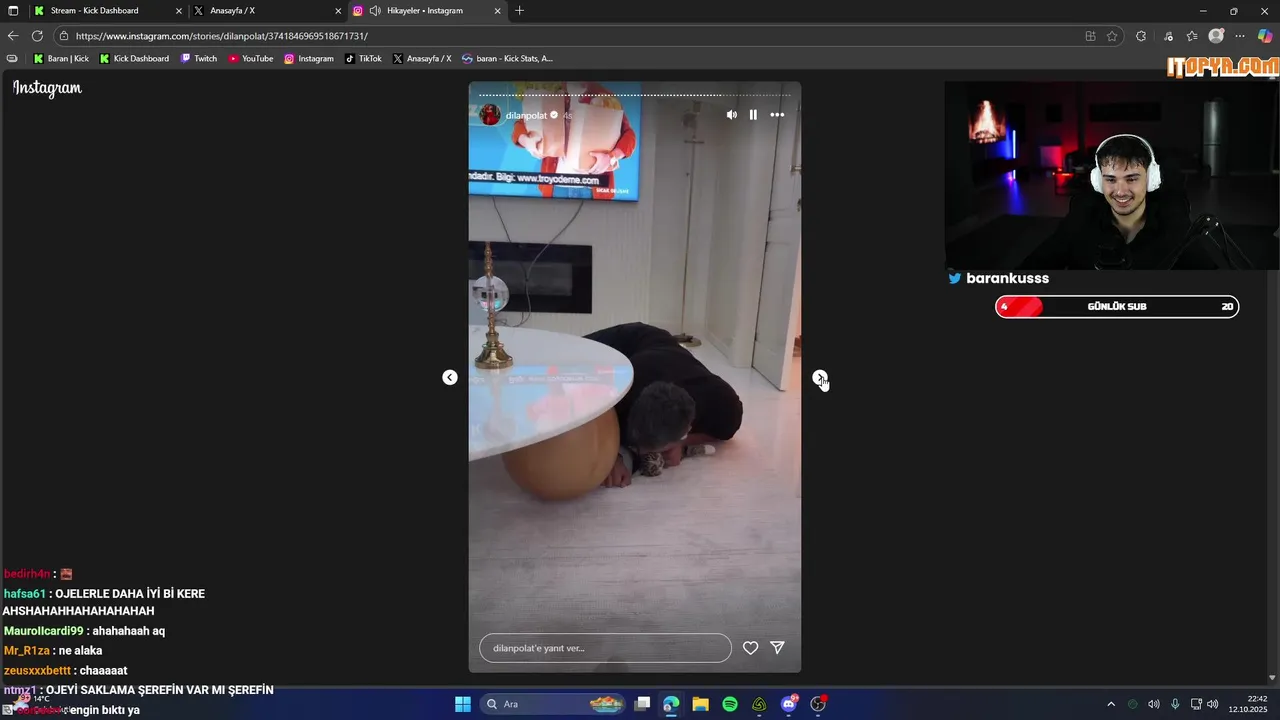1280x720 pixels.
Task: Close the Anasayfa / X tab
Action: point(338,11)
